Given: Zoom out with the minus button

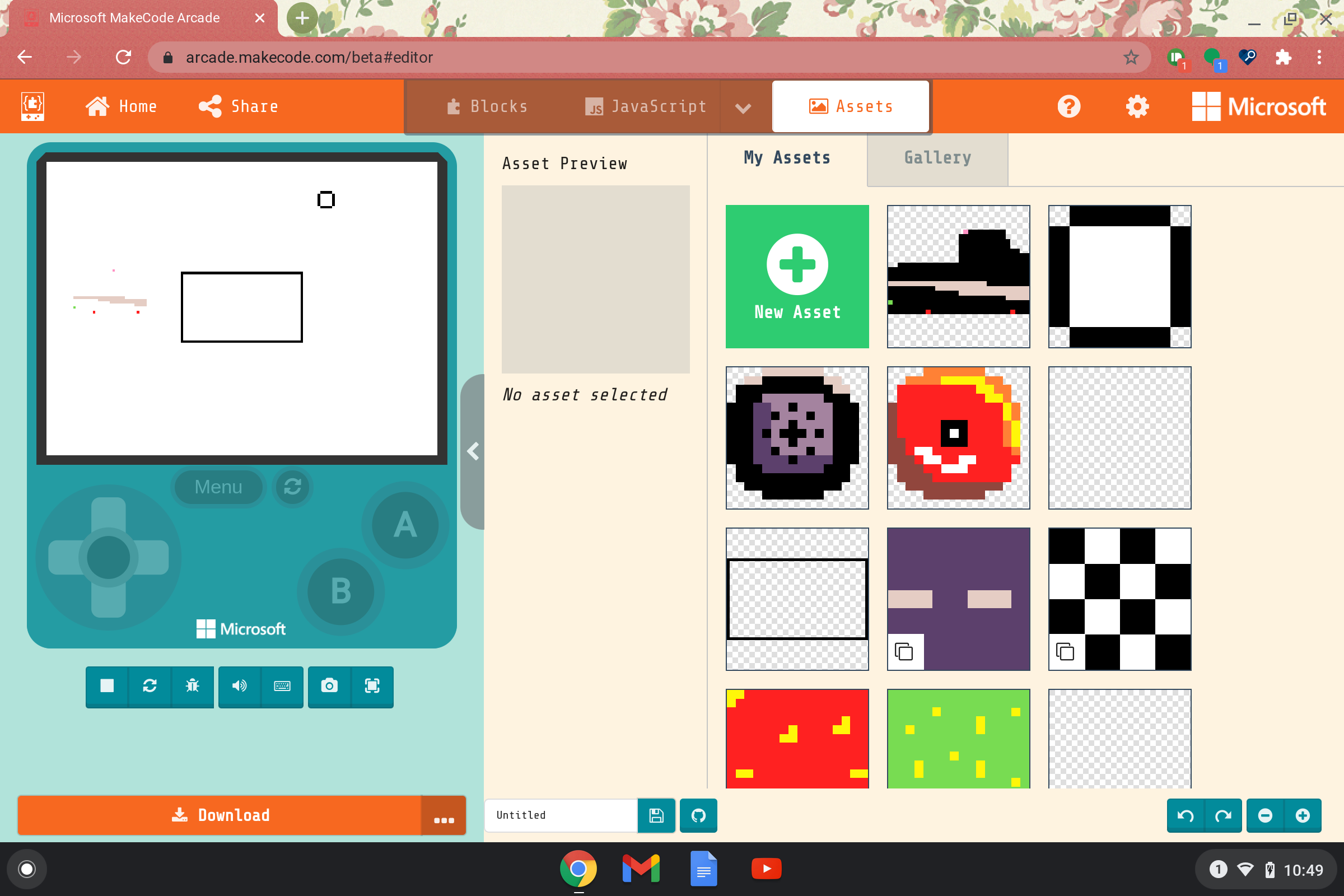Looking at the screenshot, I should tap(1265, 815).
